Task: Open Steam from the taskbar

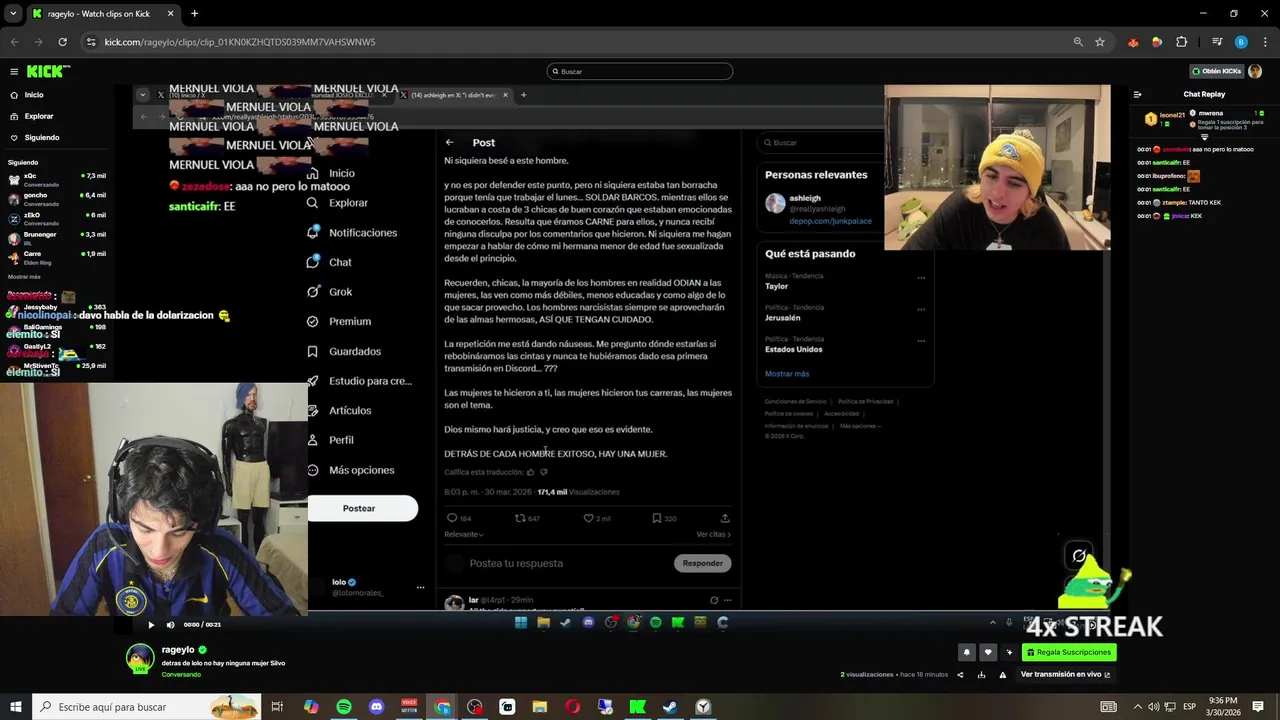Action: coord(670,707)
